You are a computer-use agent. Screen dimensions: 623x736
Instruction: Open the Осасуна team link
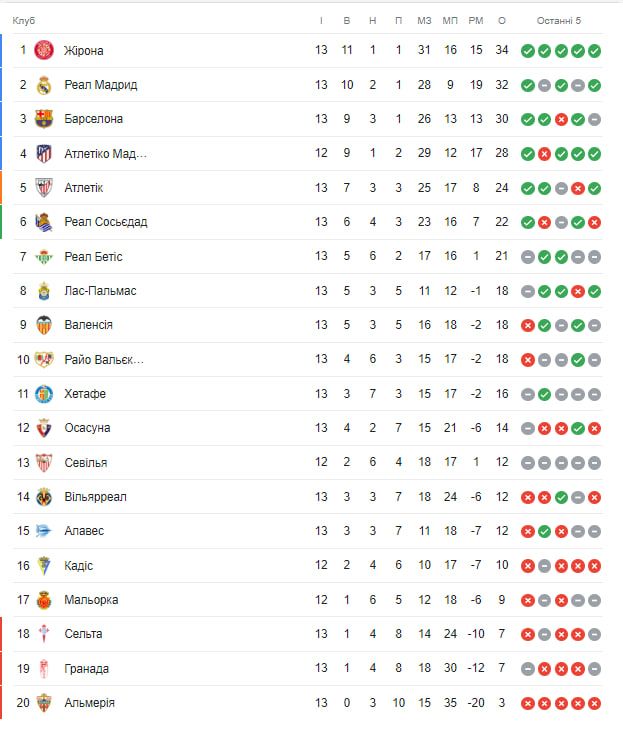coord(87,428)
